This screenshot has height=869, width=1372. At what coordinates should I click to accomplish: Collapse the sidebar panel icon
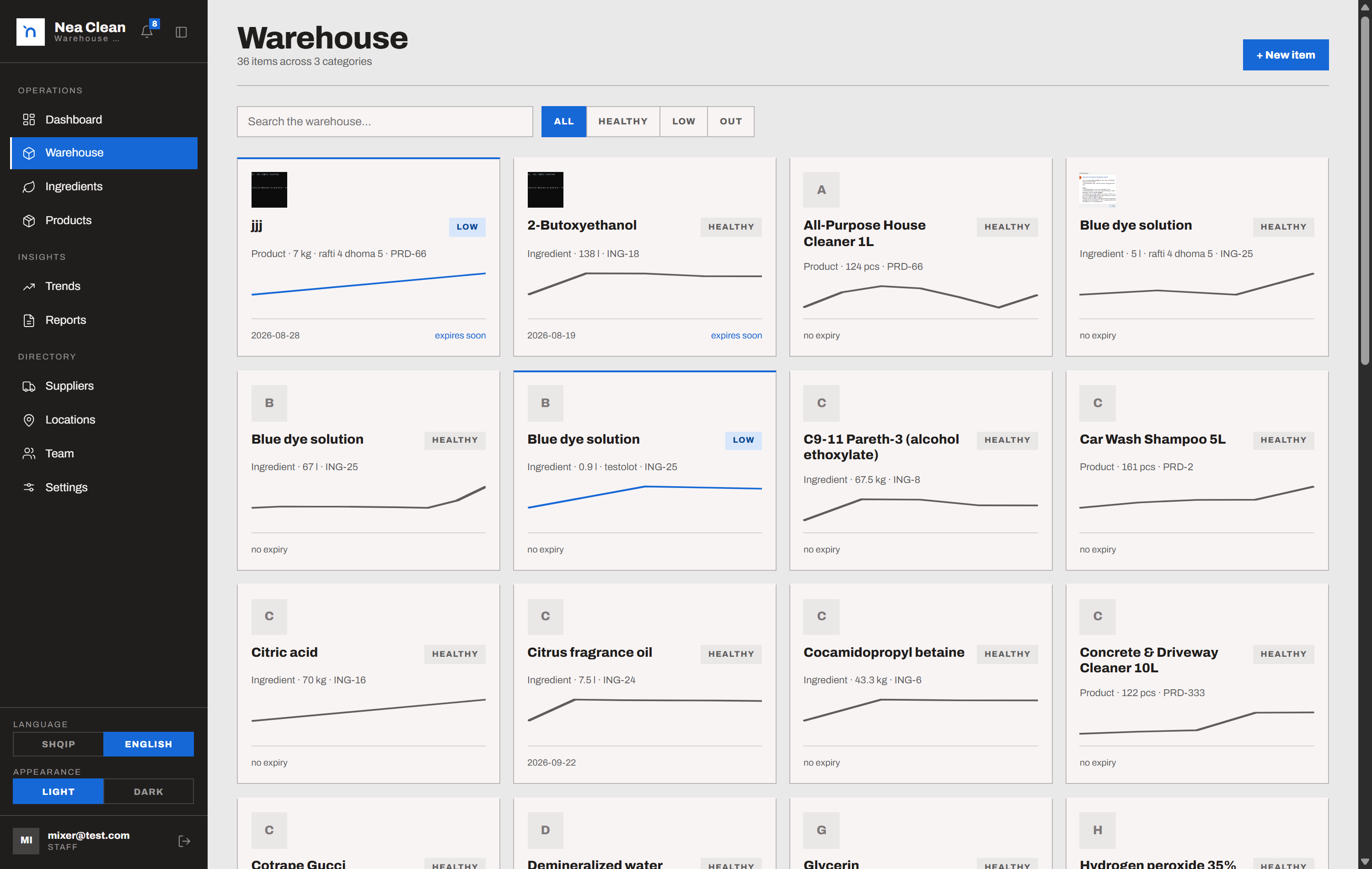(181, 32)
